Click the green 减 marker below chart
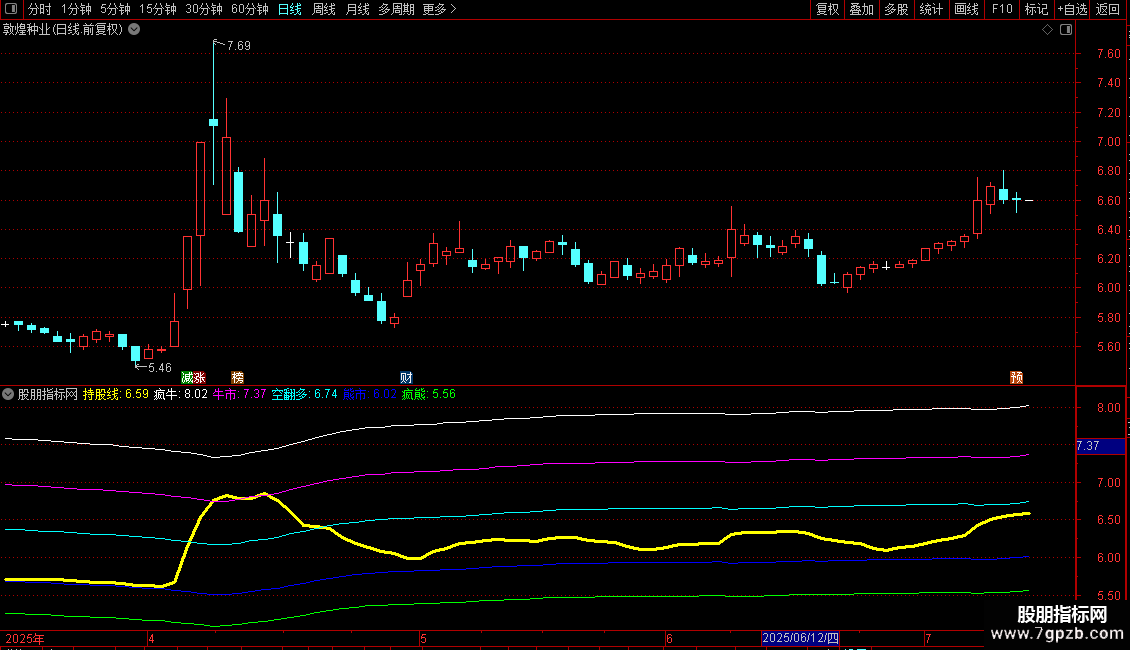 tap(187, 378)
